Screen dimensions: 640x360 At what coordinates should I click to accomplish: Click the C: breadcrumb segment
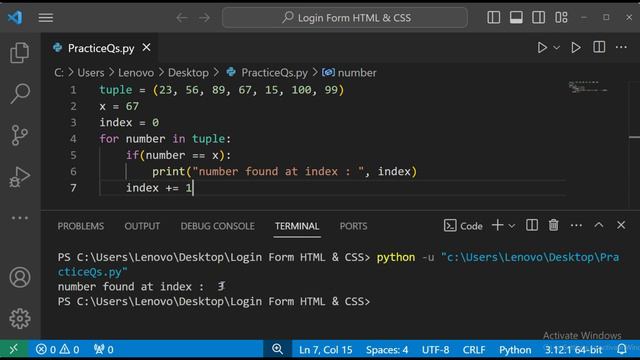[x=59, y=73]
